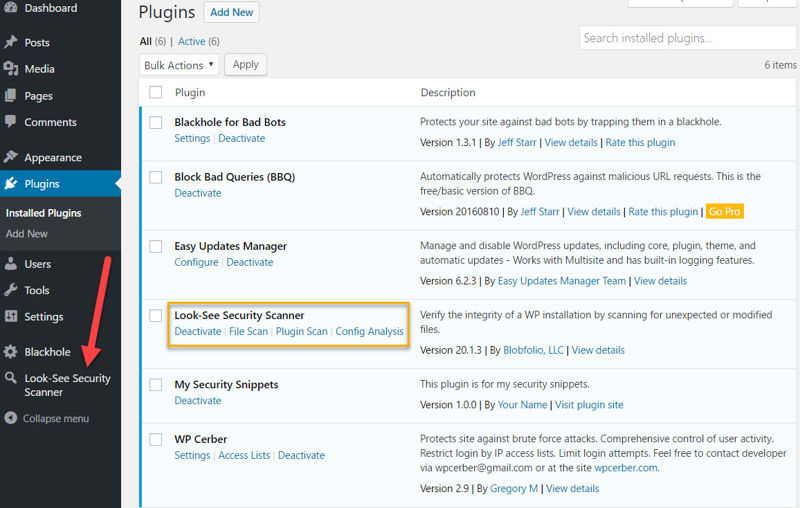Check the Look-See Security Scanner checkbox
Viewport: 800px width, 508px height.
point(156,316)
